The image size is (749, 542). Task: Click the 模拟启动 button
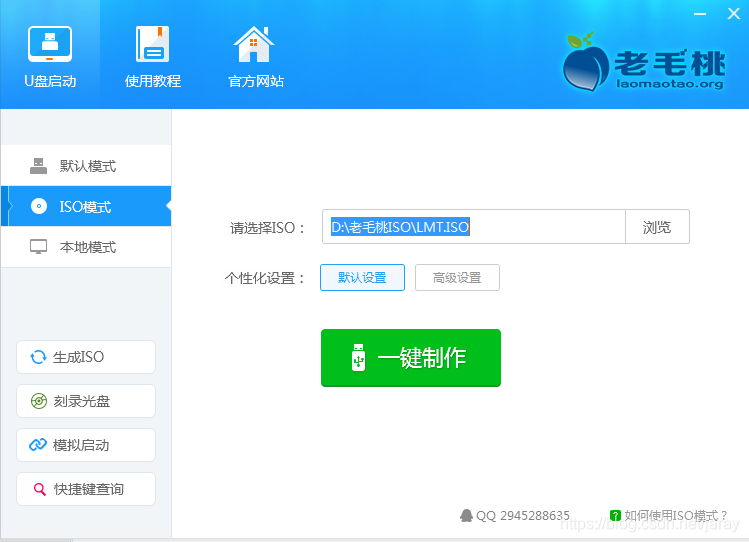[x=86, y=445]
